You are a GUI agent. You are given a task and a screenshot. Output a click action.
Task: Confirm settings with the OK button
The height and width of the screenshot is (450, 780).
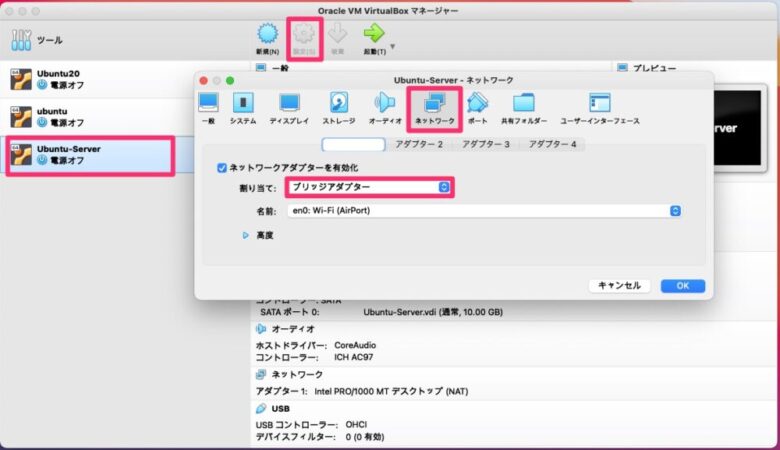[x=682, y=286]
